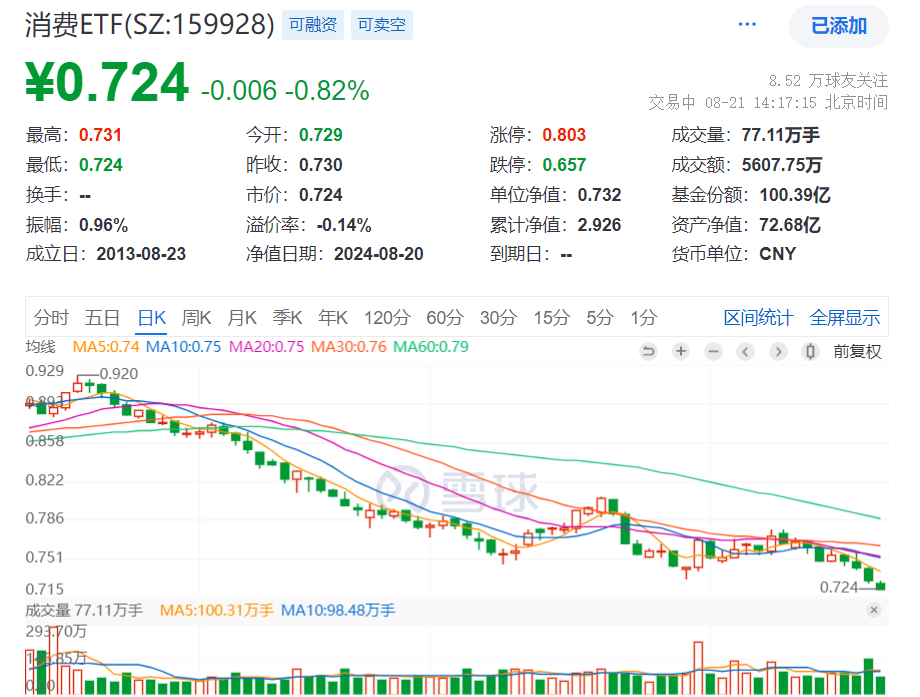Screen dimensions: 920x697
Task: Click the 昨收 value 0.730
Action: click(321, 165)
